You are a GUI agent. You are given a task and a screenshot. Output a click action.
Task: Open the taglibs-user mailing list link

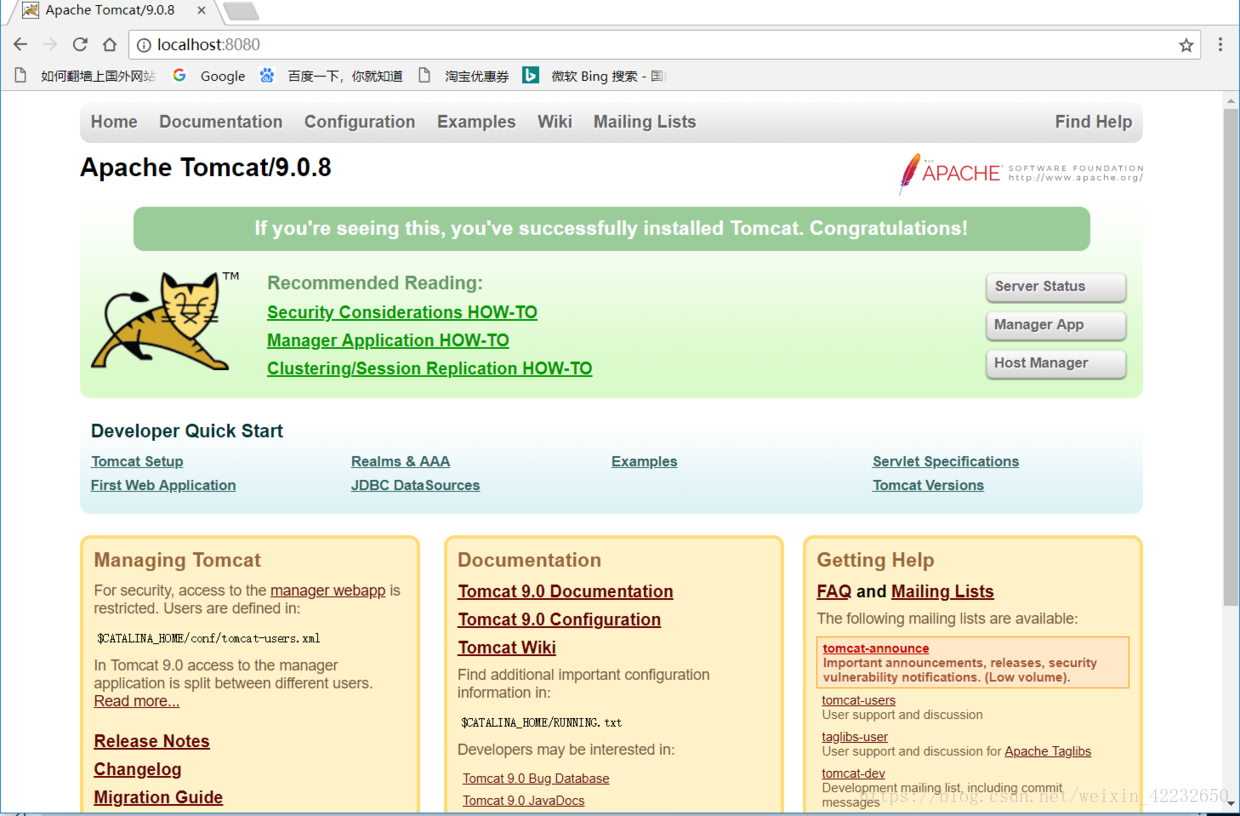click(x=855, y=737)
